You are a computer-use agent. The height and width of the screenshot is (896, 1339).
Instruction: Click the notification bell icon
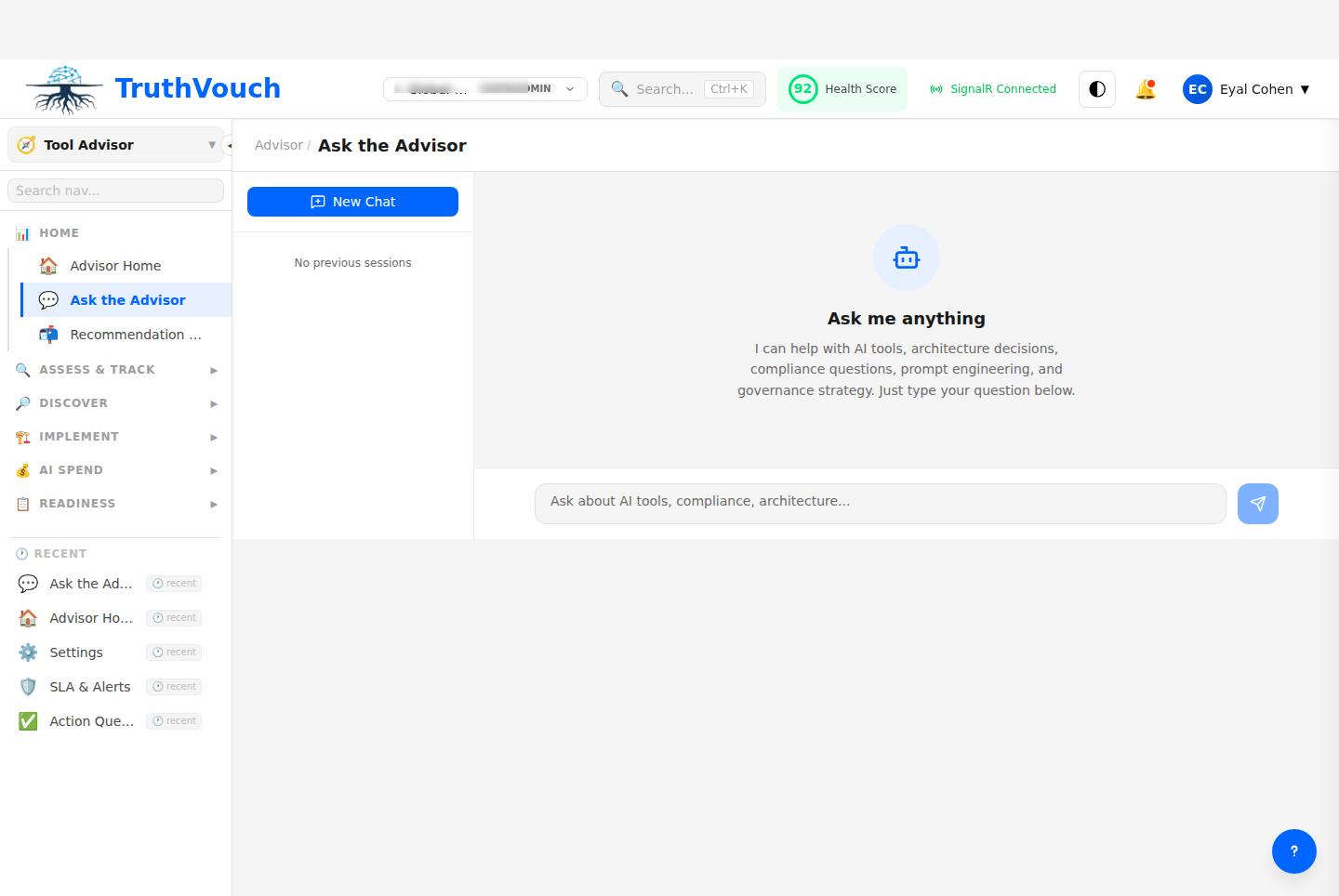(1146, 89)
